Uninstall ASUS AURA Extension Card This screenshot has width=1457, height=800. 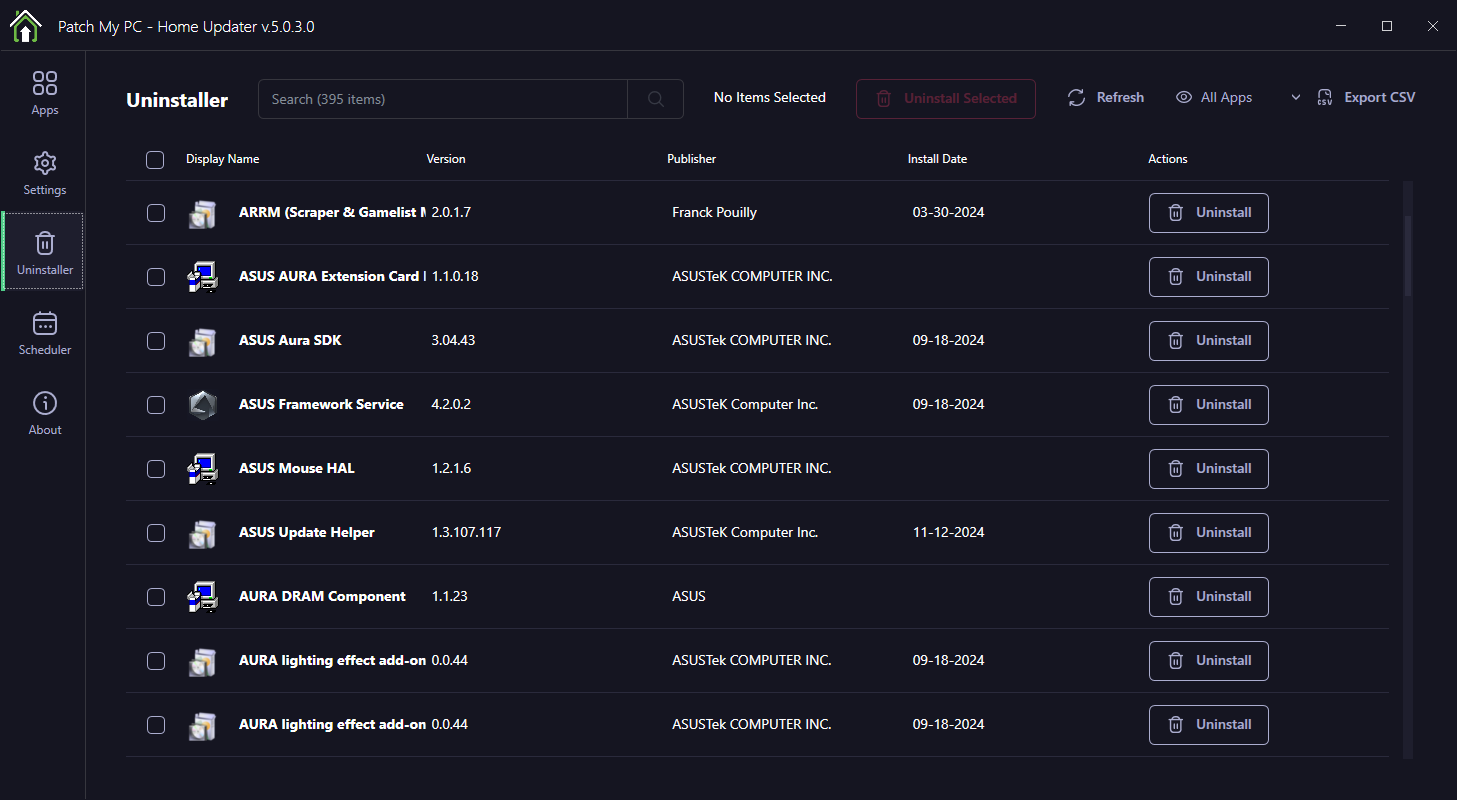[1209, 277]
